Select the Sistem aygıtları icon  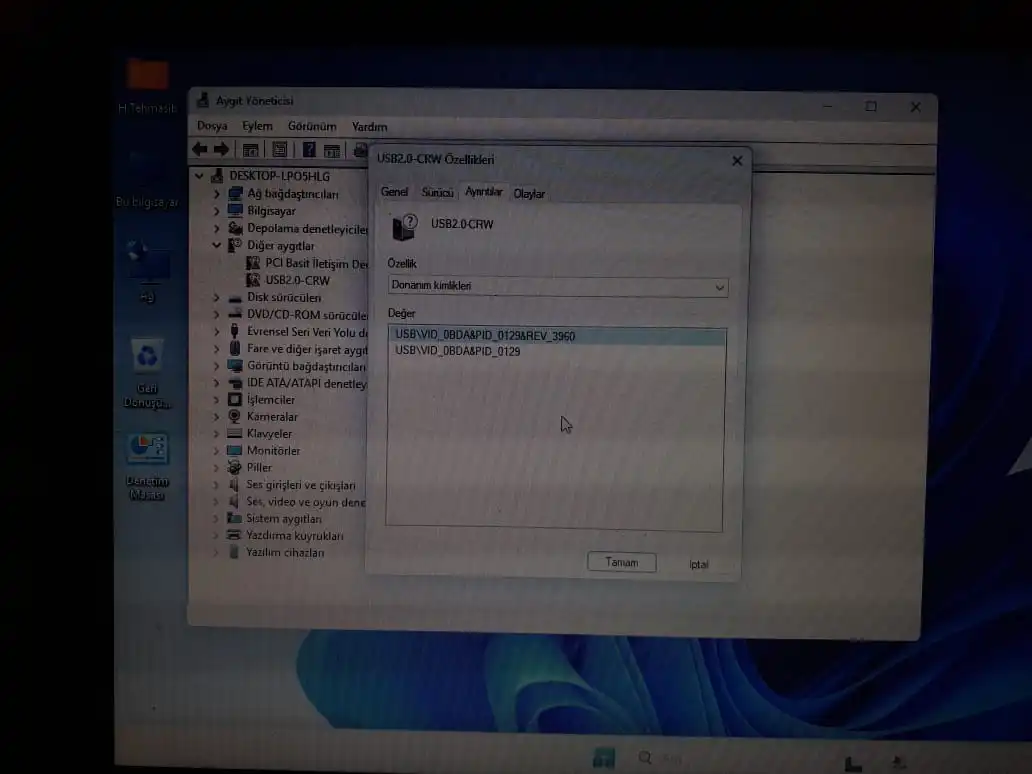pos(234,518)
